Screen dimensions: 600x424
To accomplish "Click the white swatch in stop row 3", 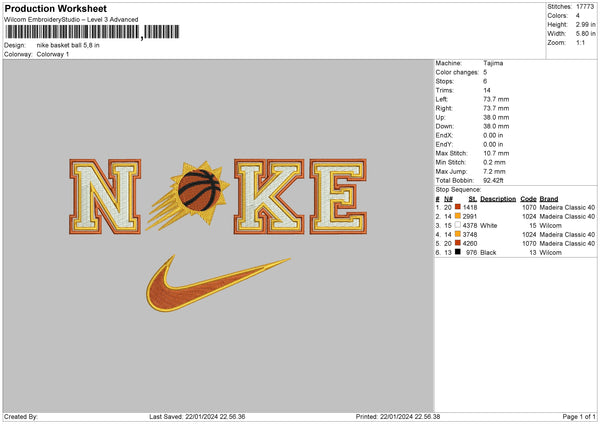I will (458, 225).
